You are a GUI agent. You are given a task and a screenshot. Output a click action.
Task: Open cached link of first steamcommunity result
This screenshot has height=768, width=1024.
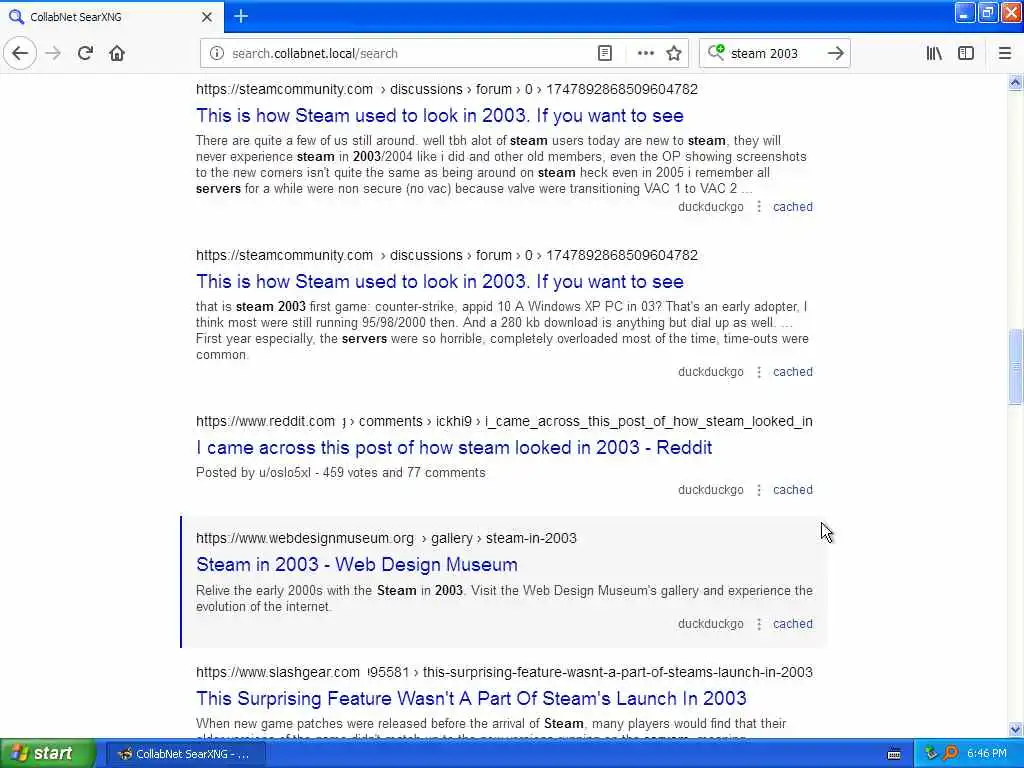793,207
